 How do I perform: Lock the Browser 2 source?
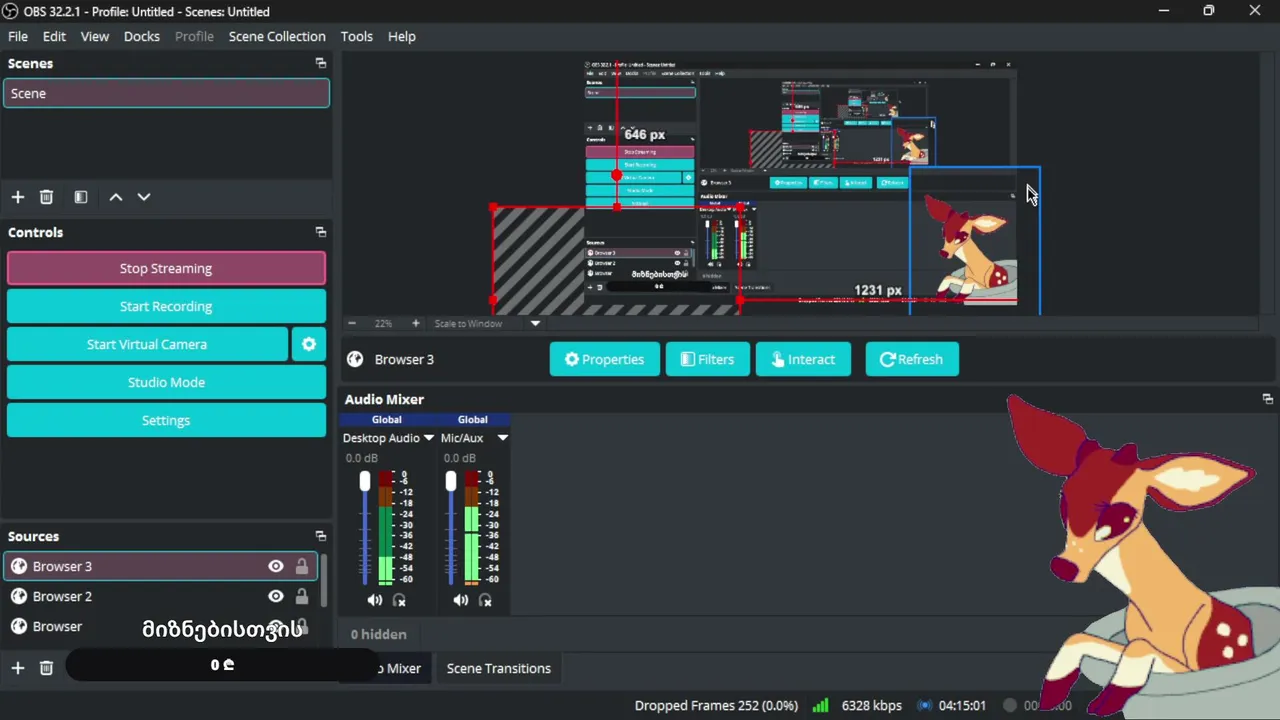[302, 596]
